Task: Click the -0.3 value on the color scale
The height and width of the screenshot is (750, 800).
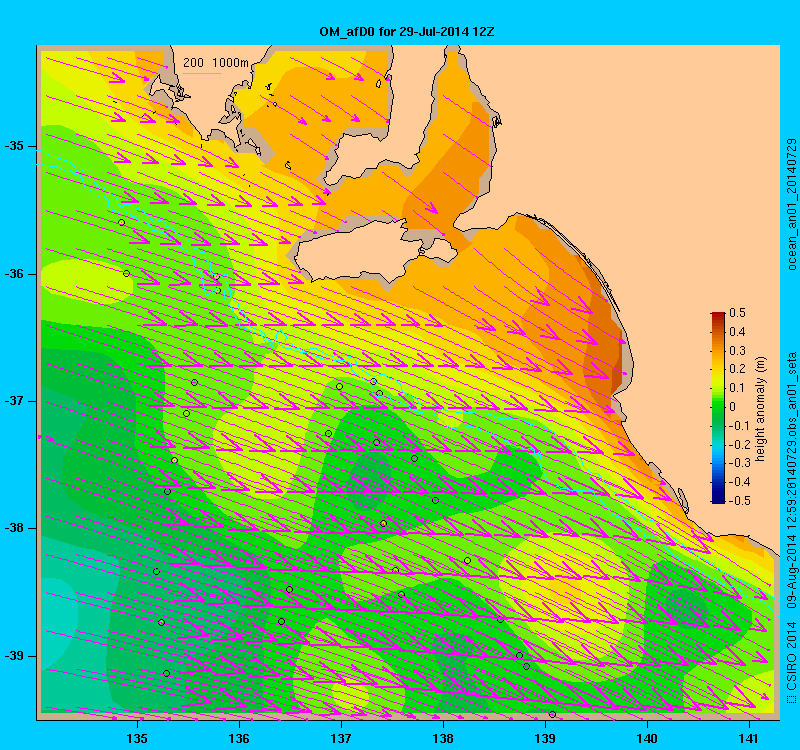Action: pyautogui.click(x=740, y=463)
